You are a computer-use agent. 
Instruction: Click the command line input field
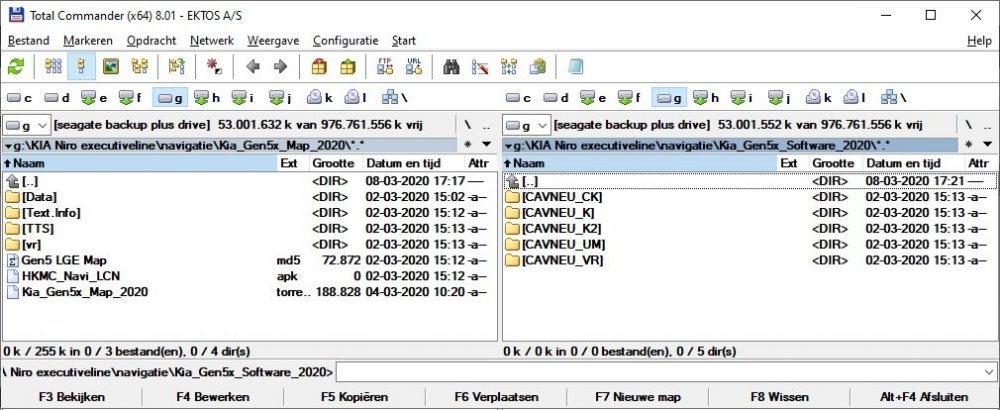(665, 372)
